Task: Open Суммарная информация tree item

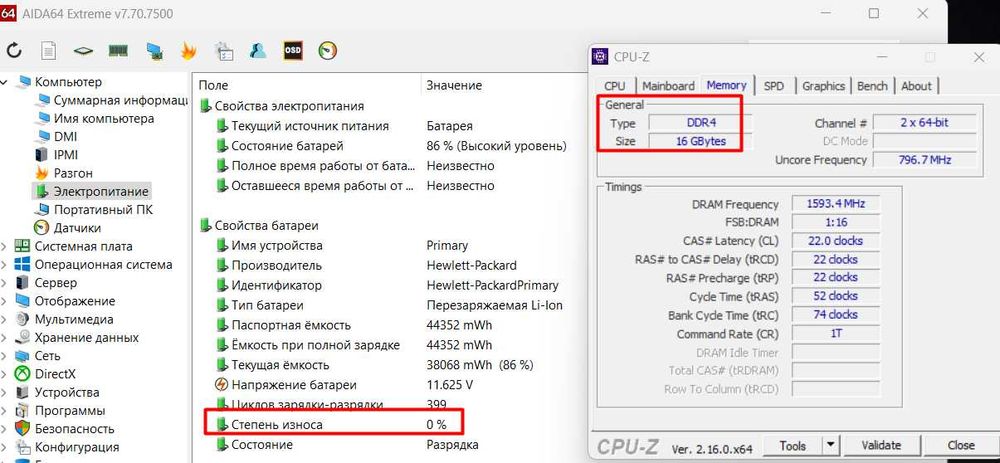Action: (120, 100)
